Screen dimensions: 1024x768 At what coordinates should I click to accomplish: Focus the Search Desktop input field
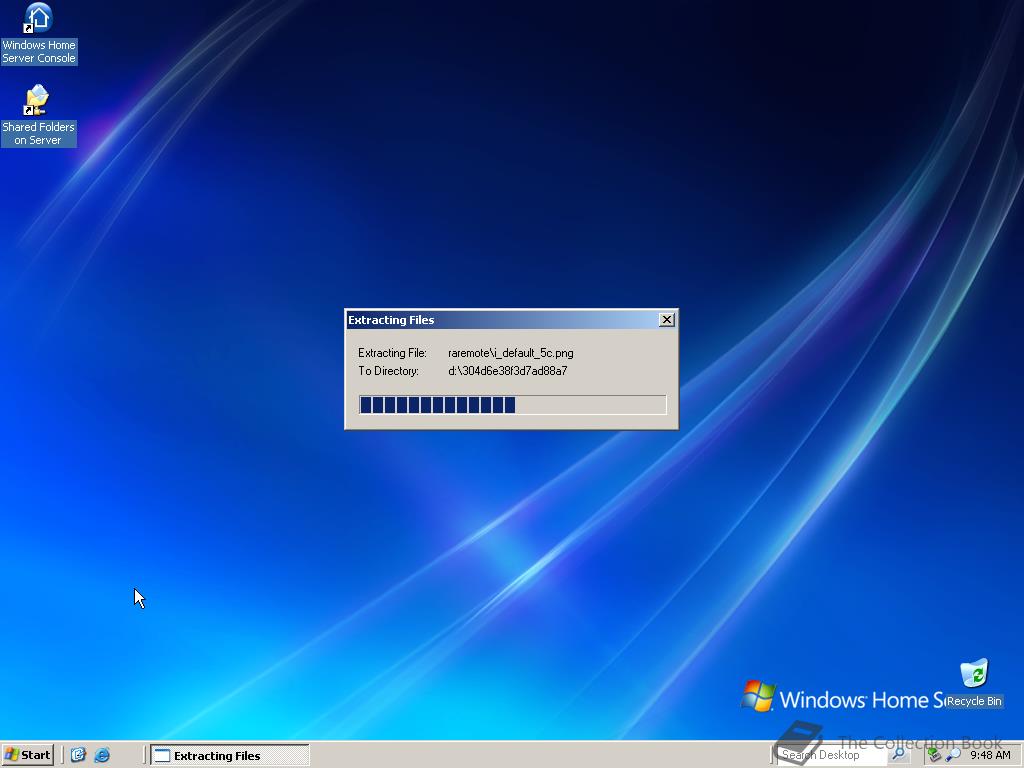(831, 755)
